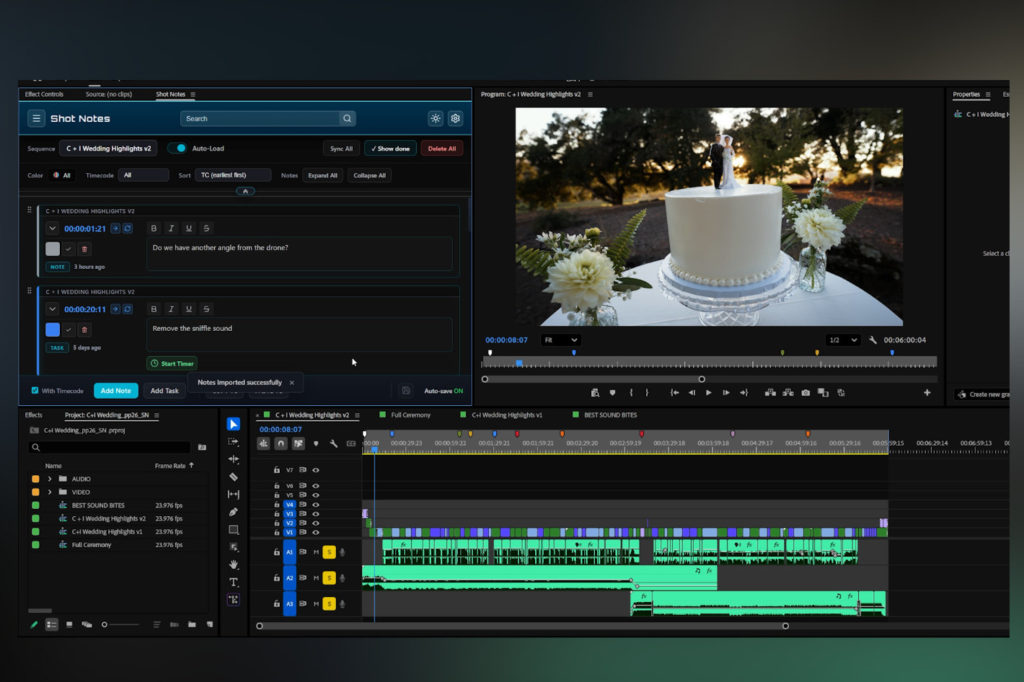
Task: Click the search magnifier in Shot Notes
Action: [347, 118]
